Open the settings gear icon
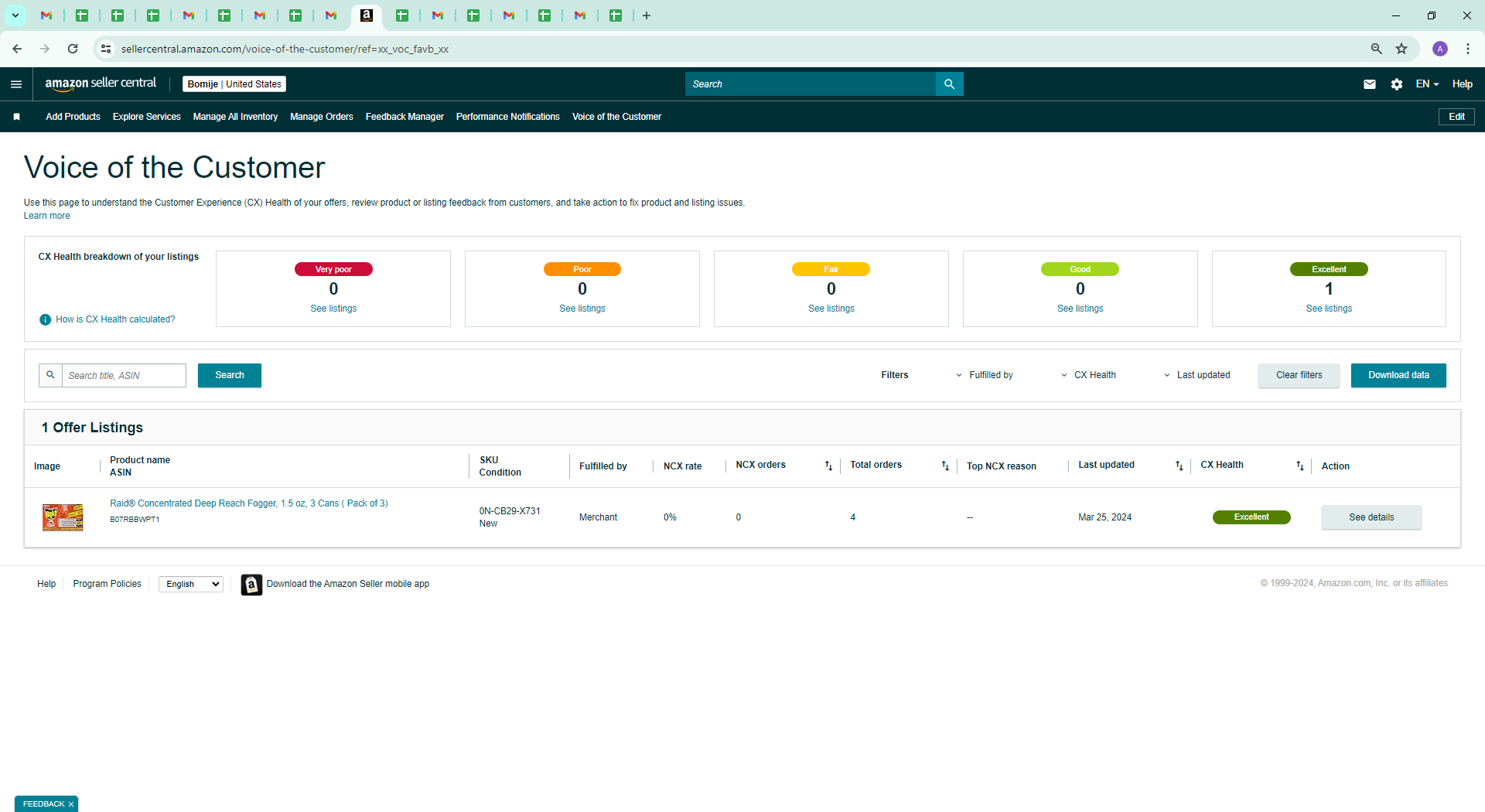 coord(1396,84)
